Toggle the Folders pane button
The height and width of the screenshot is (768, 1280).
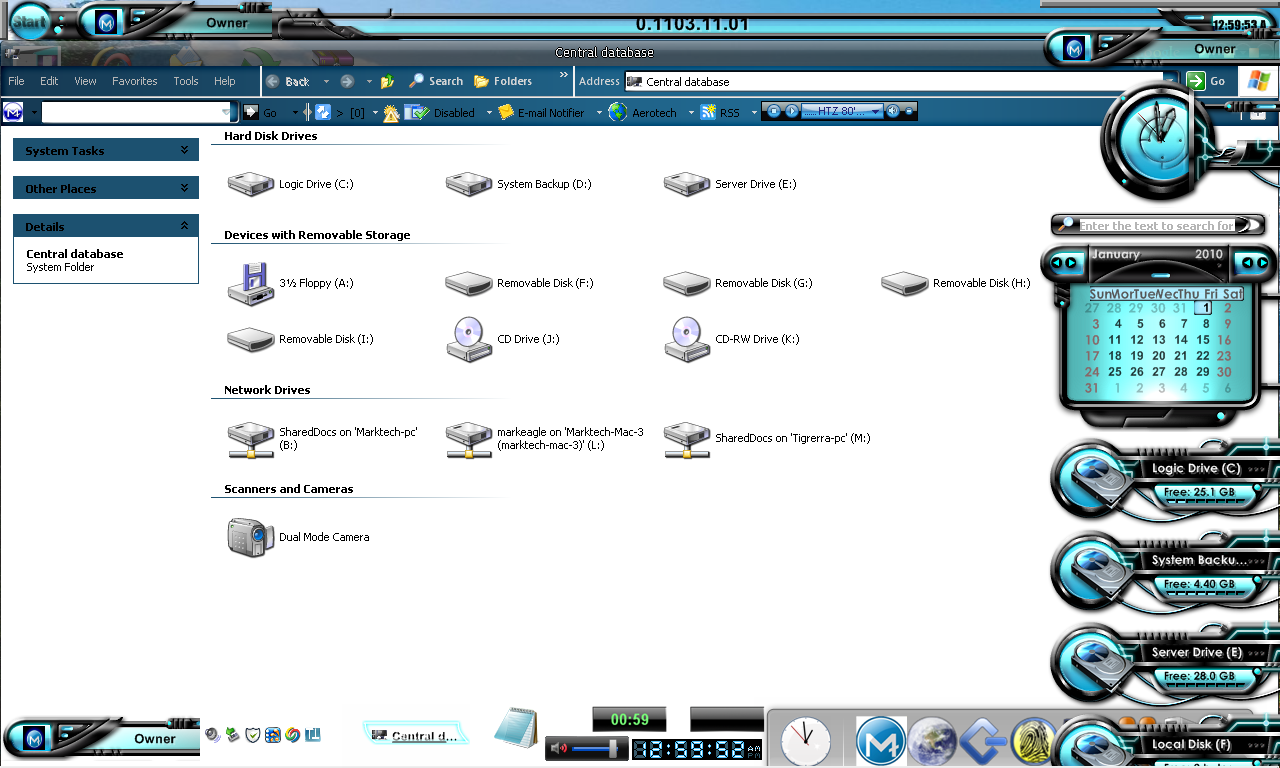[503, 82]
